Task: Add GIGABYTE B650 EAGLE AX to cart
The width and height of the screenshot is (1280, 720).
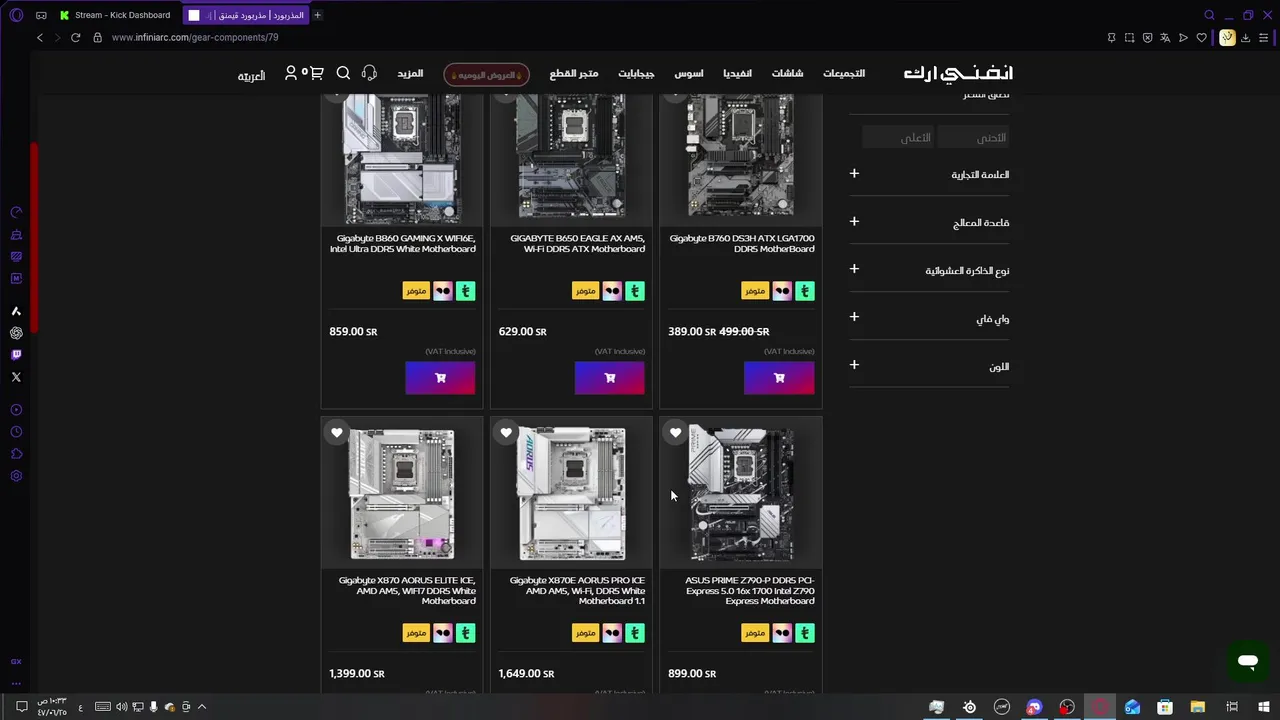Action: 610,378
